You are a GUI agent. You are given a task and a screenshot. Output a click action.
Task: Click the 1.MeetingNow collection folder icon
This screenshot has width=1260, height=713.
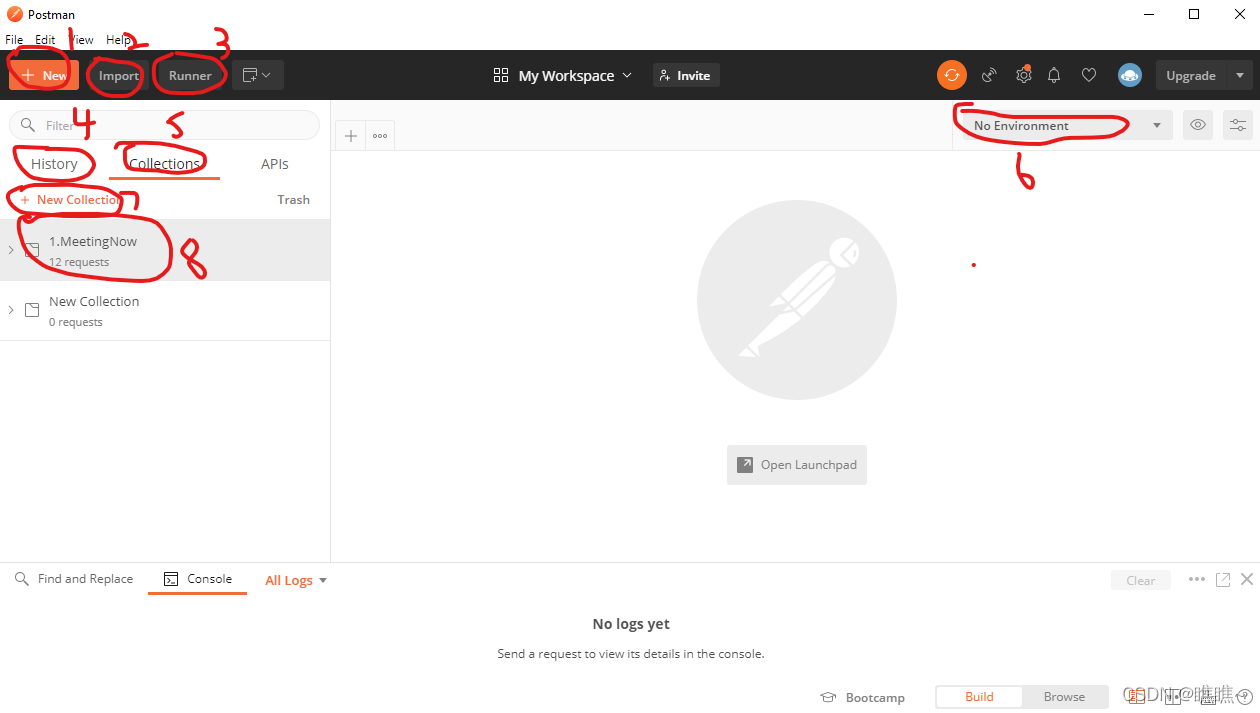pos(32,250)
